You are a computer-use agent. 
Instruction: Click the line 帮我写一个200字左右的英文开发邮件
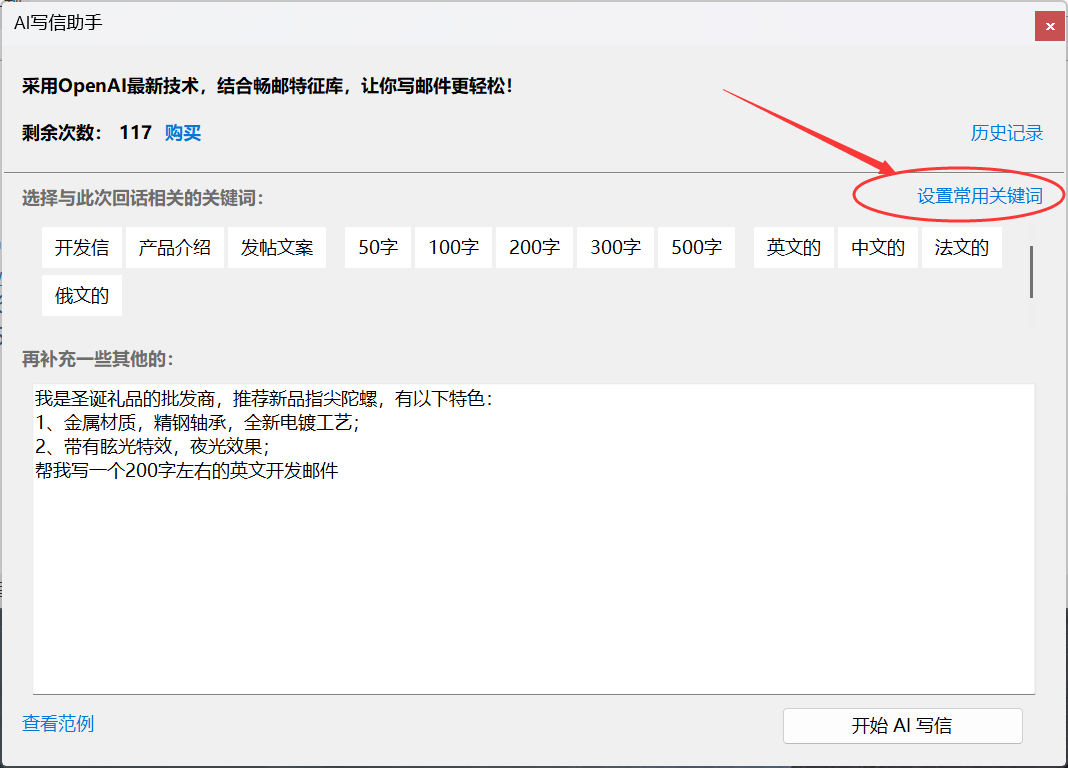pos(187,470)
